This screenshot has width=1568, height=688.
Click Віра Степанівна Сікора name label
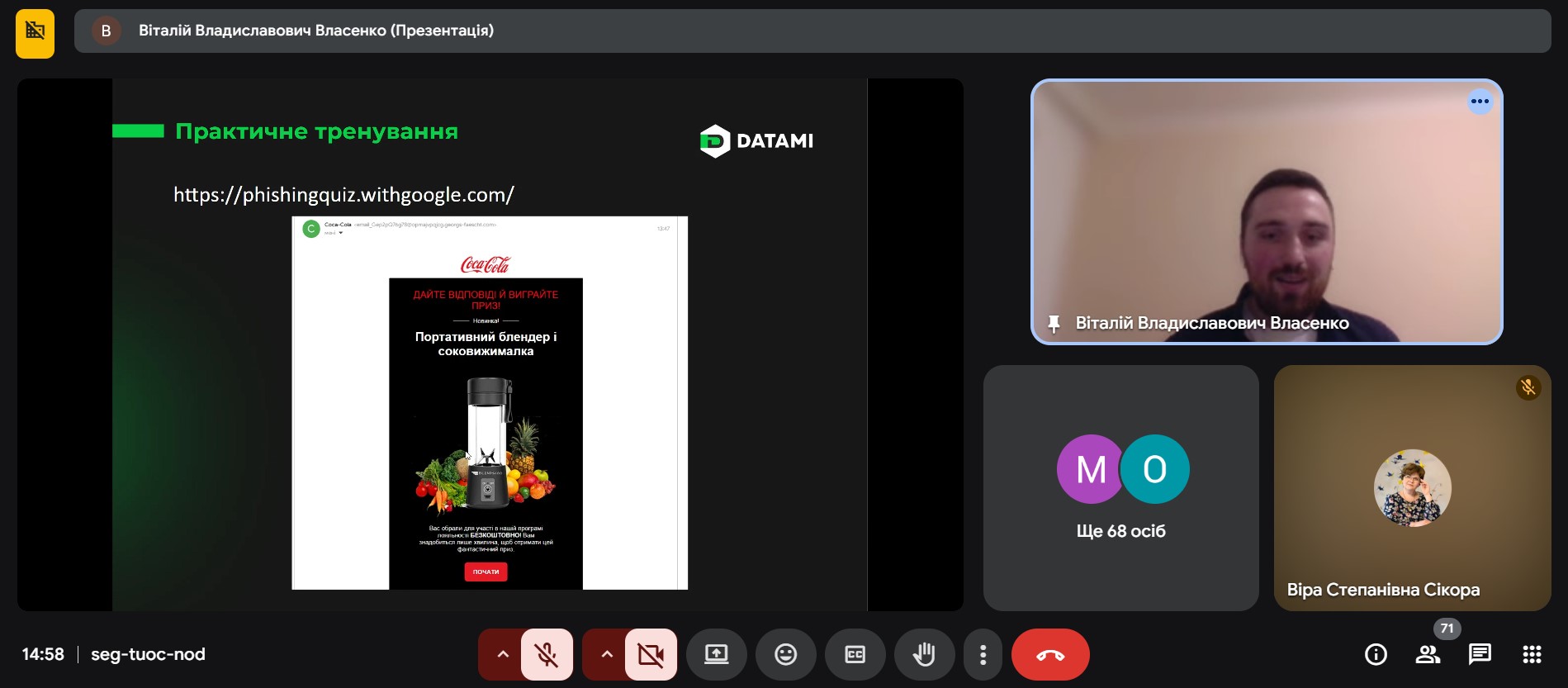(x=1383, y=590)
